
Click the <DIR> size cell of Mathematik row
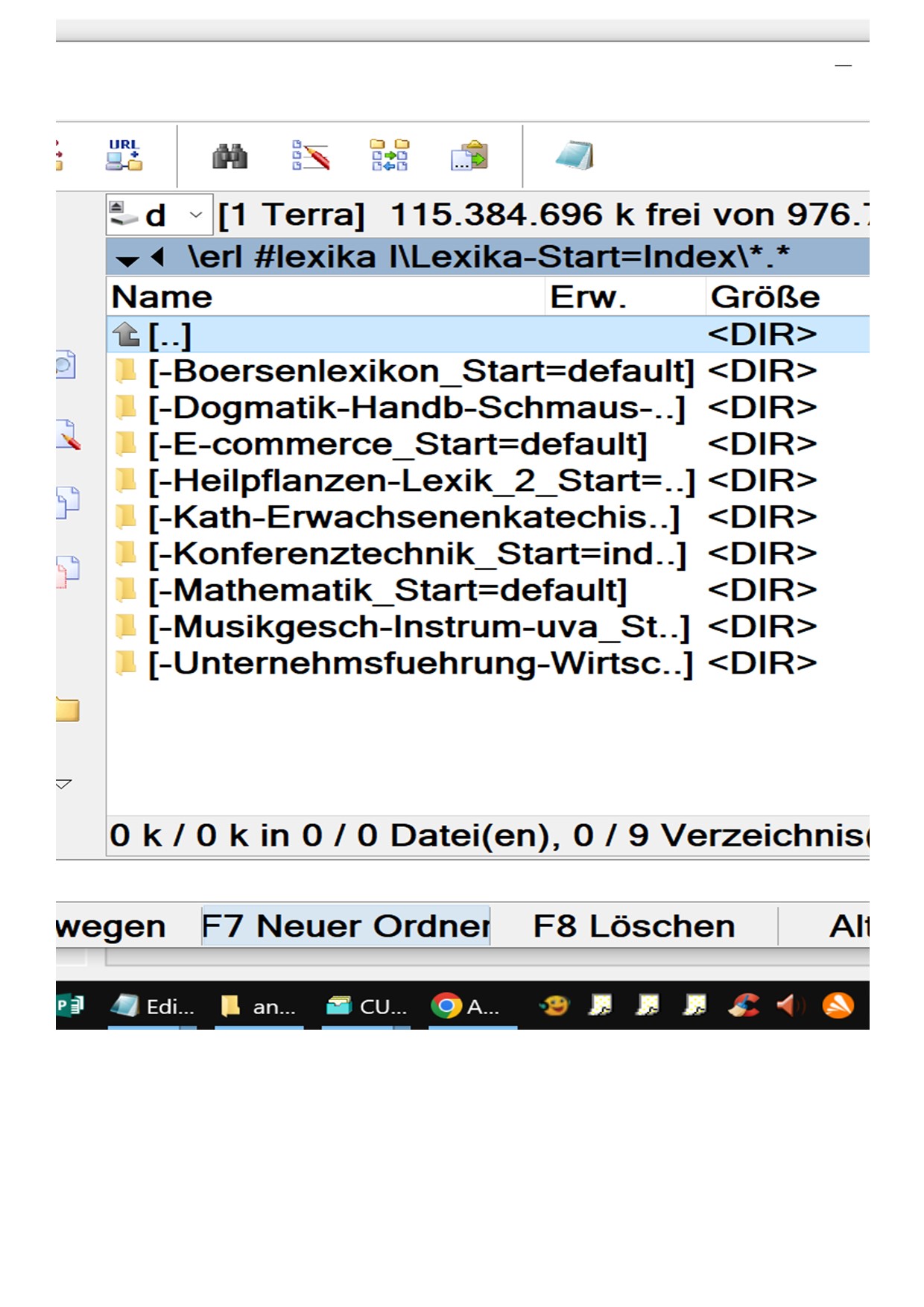pyautogui.click(x=762, y=590)
